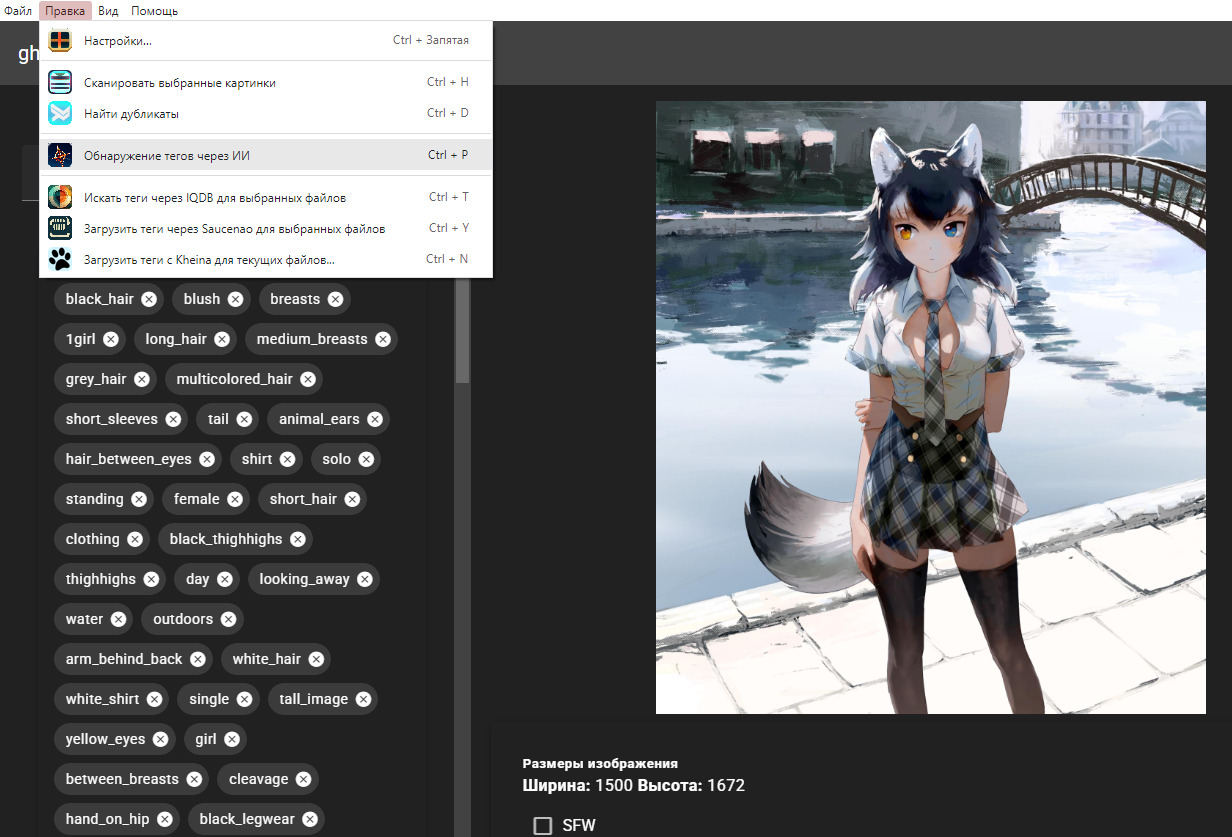Remove the 1girl tag
Screen dimensions: 1232x837
[111, 339]
